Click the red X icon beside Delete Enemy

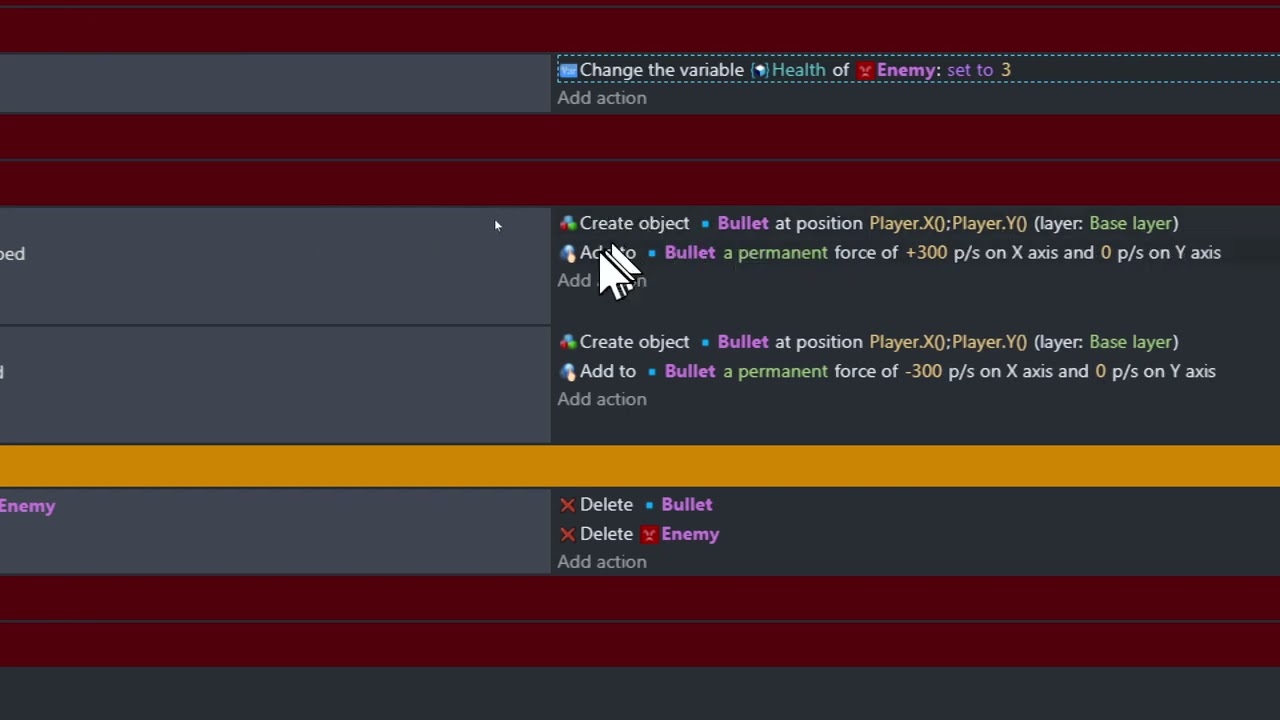pos(568,534)
